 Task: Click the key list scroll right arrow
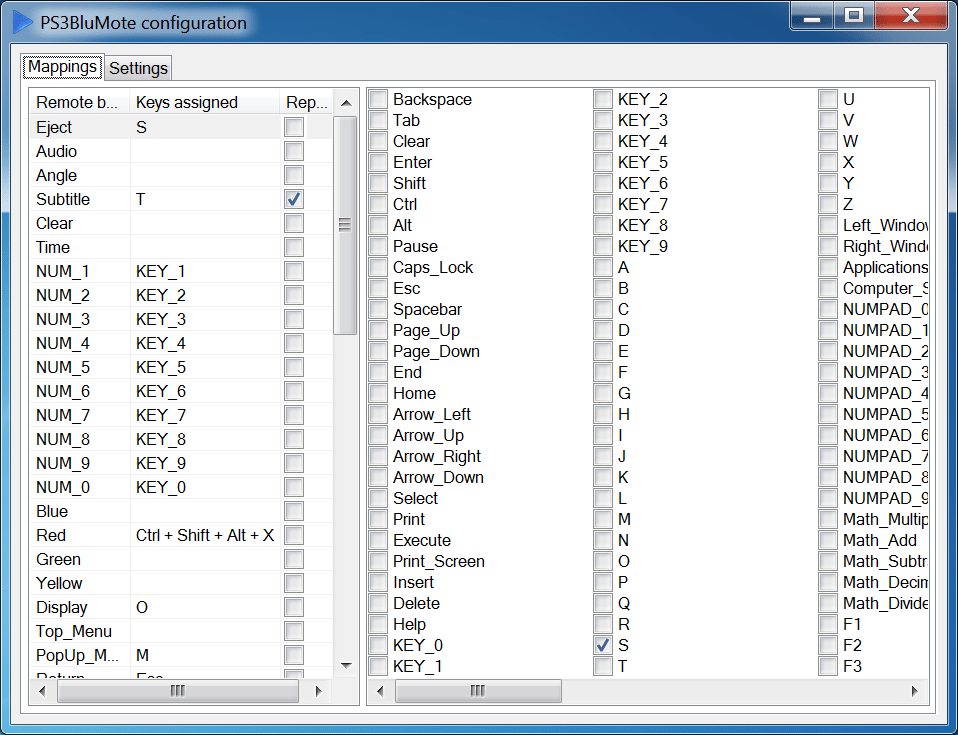tap(915, 691)
